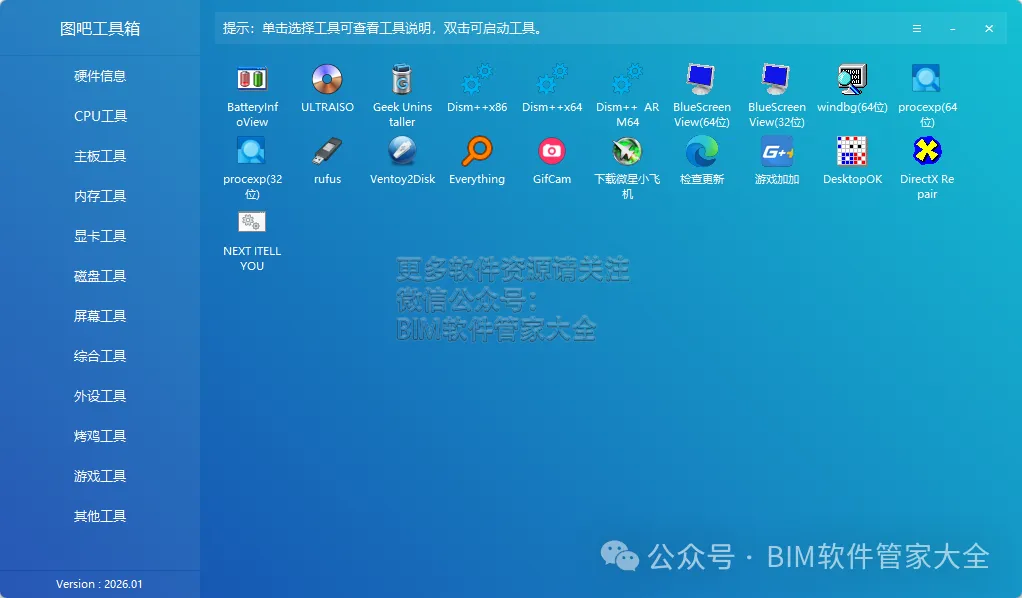Select the DesktopOK icon

coord(852,151)
